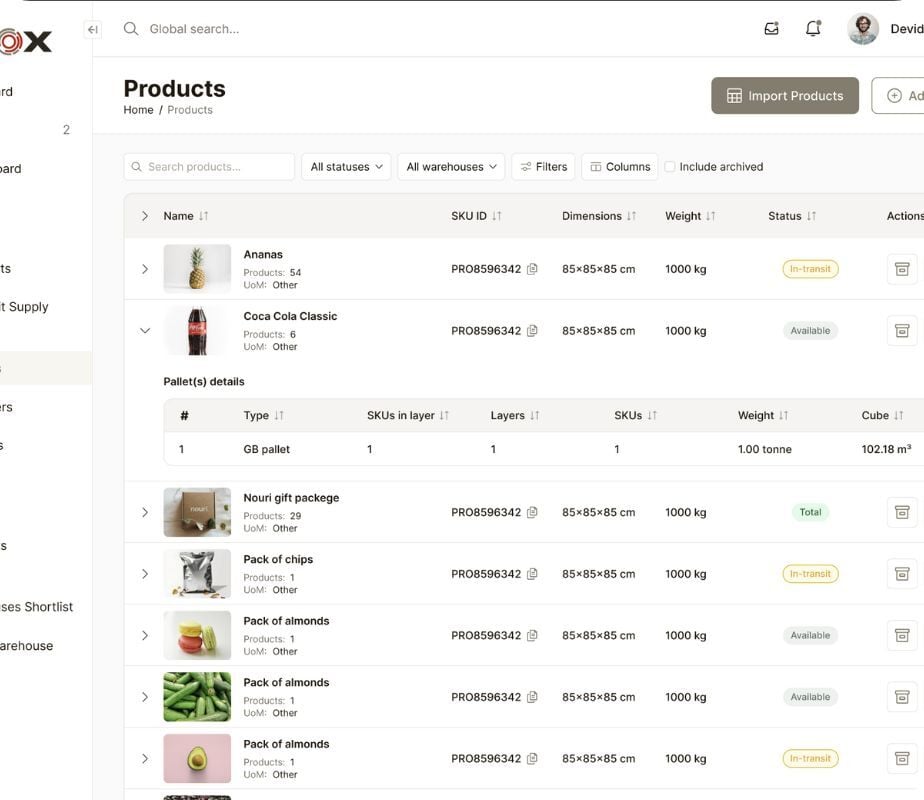
Task: Open the inbox messages icon
Action: pyautogui.click(x=771, y=29)
